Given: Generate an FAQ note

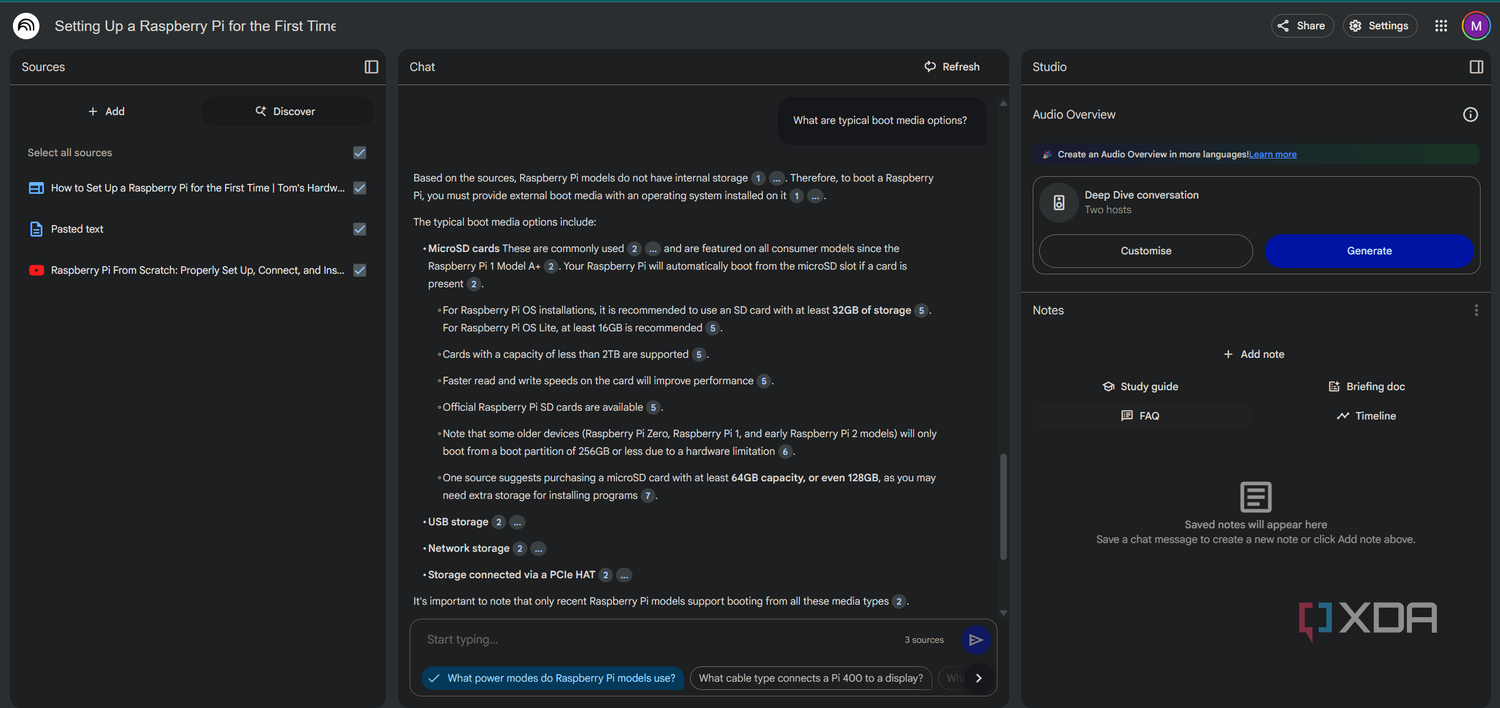Looking at the screenshot, I should coord(1141,416).
